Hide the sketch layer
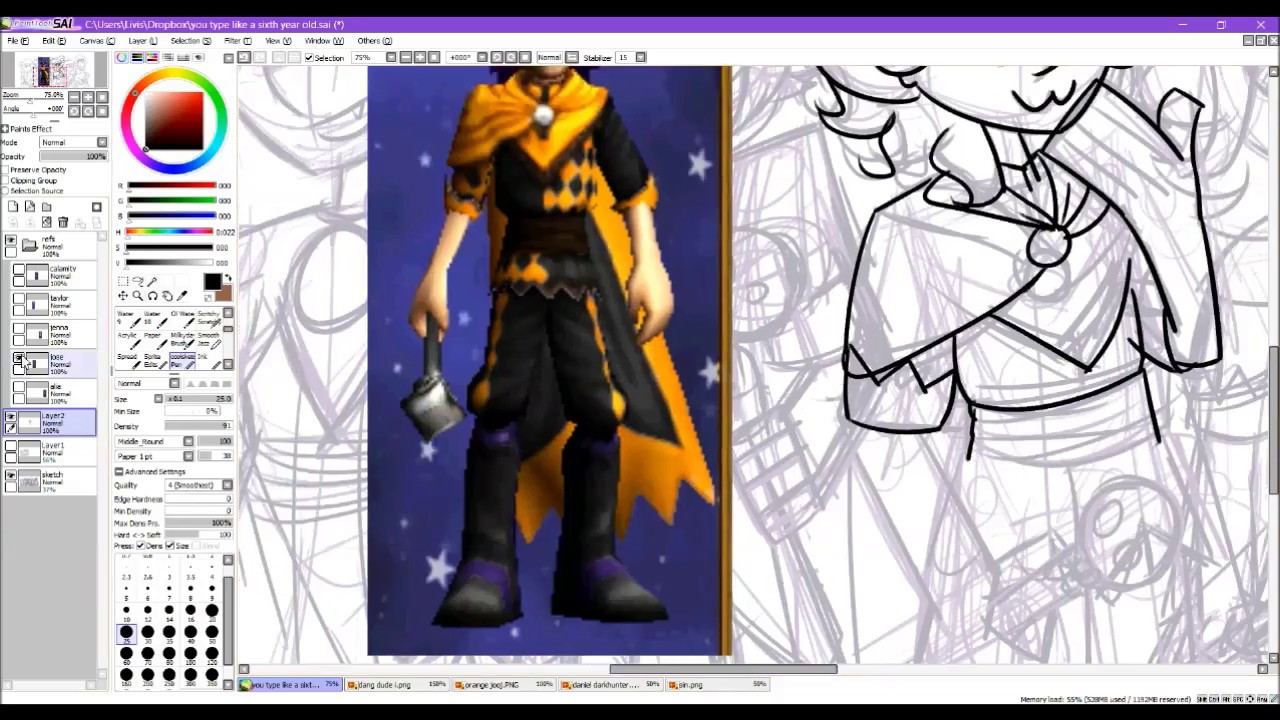Image resolution: width=1280 pixels, height=720 pixels. [11, 475]
